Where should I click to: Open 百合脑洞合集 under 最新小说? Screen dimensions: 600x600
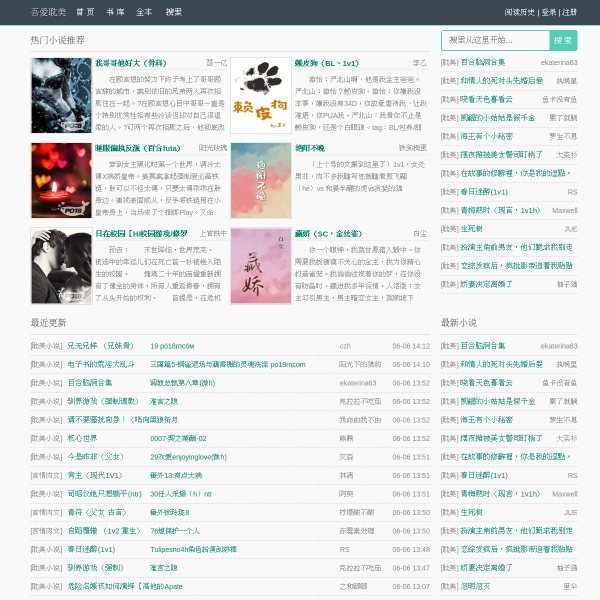pos(483,346)
